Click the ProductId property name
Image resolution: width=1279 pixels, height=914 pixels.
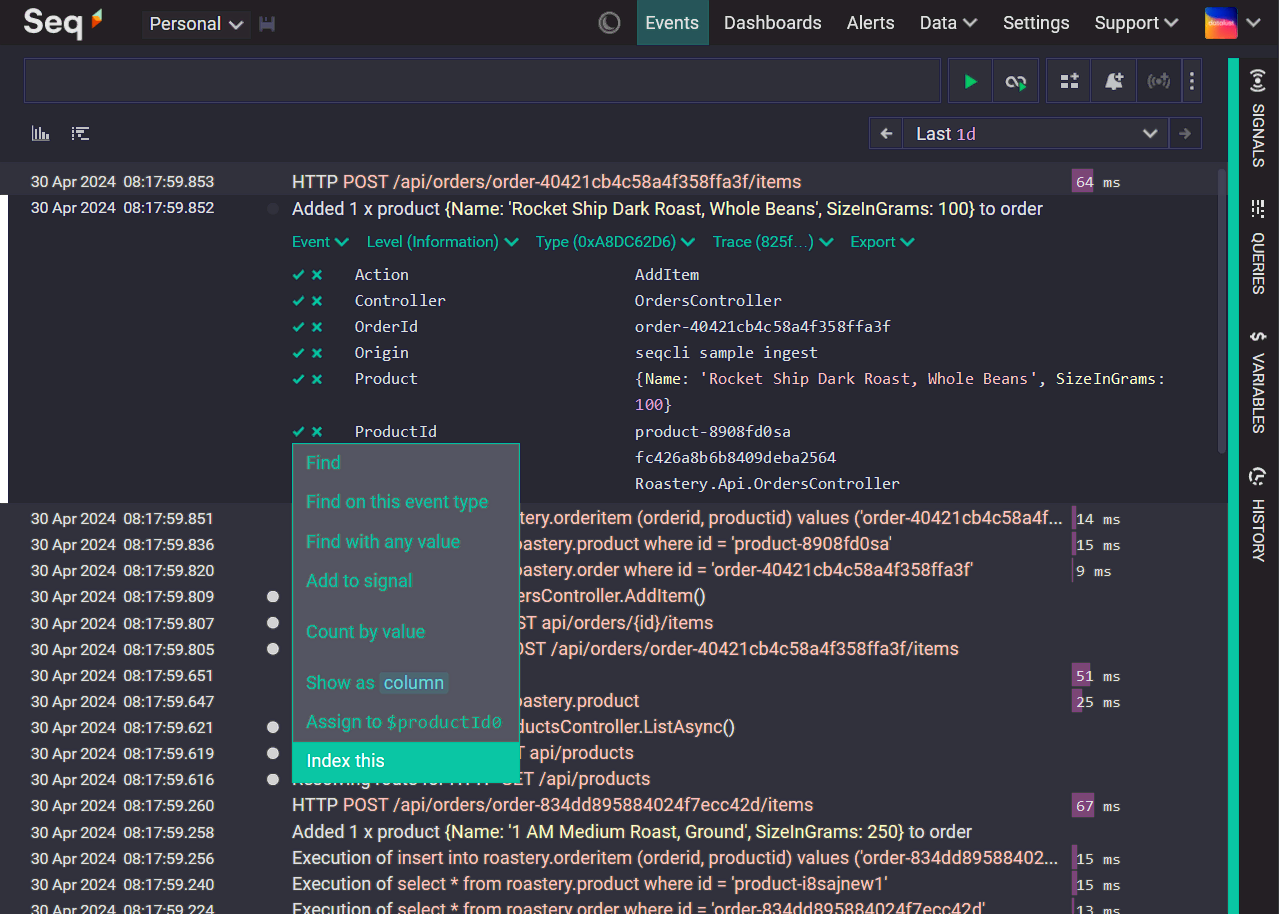pyautogui.click(x=395, y=431)
